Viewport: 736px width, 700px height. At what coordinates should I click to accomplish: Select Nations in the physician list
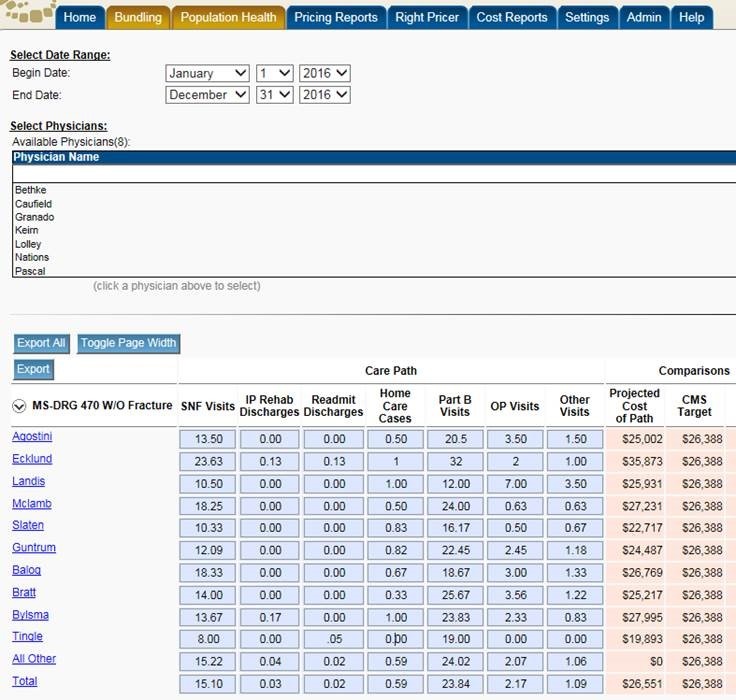pyautogui.click(x=32, y=257)
